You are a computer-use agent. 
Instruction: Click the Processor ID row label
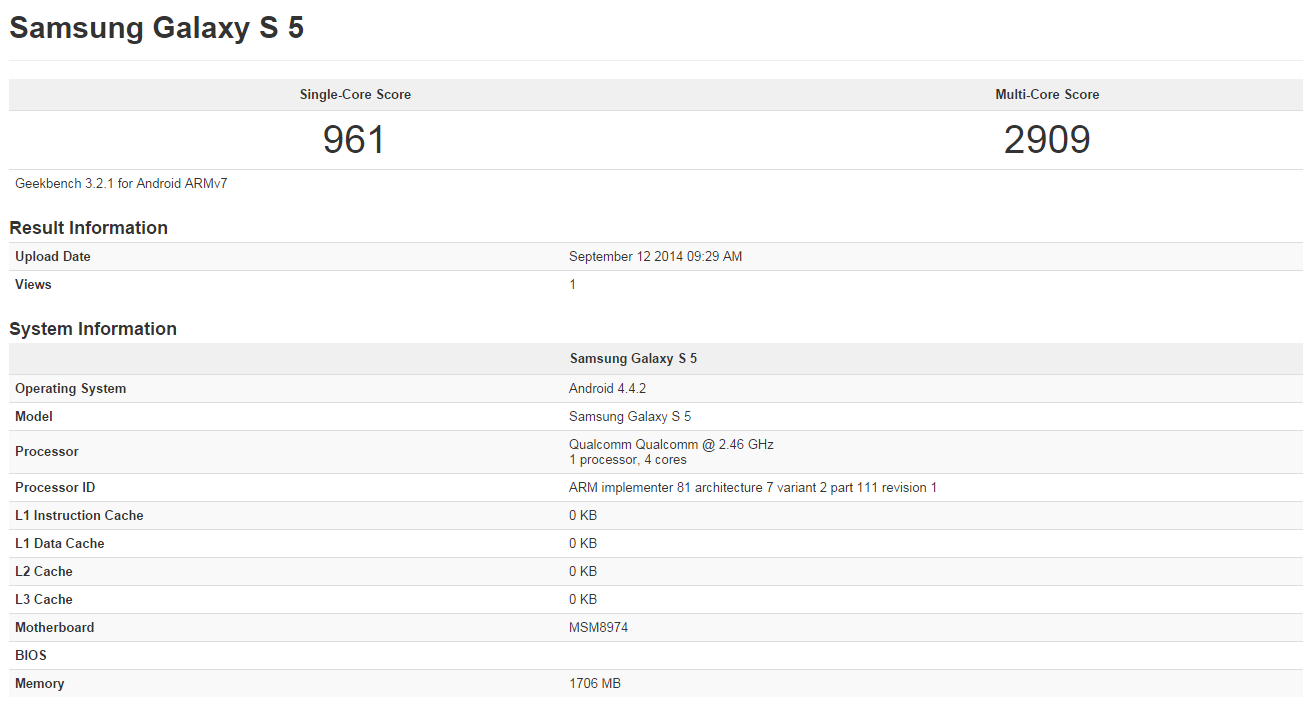pos(55,488)
